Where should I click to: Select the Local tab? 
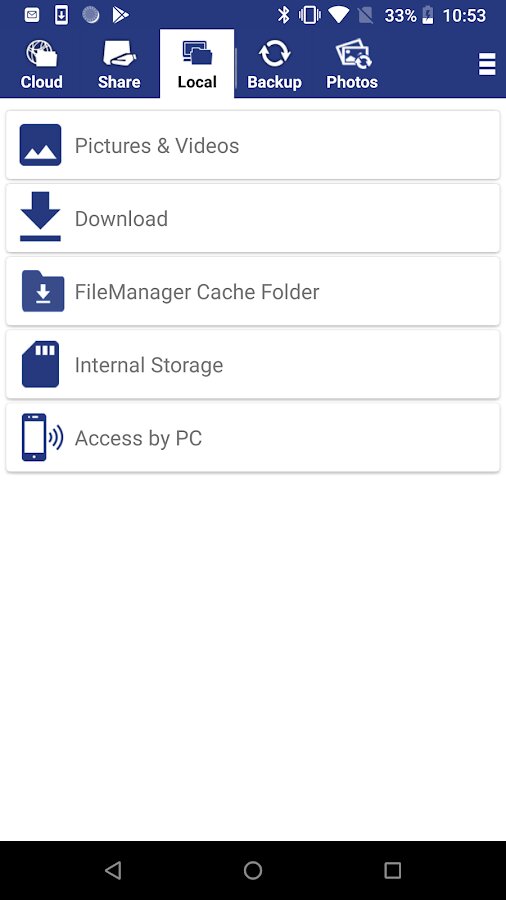[x=197, y=64]
